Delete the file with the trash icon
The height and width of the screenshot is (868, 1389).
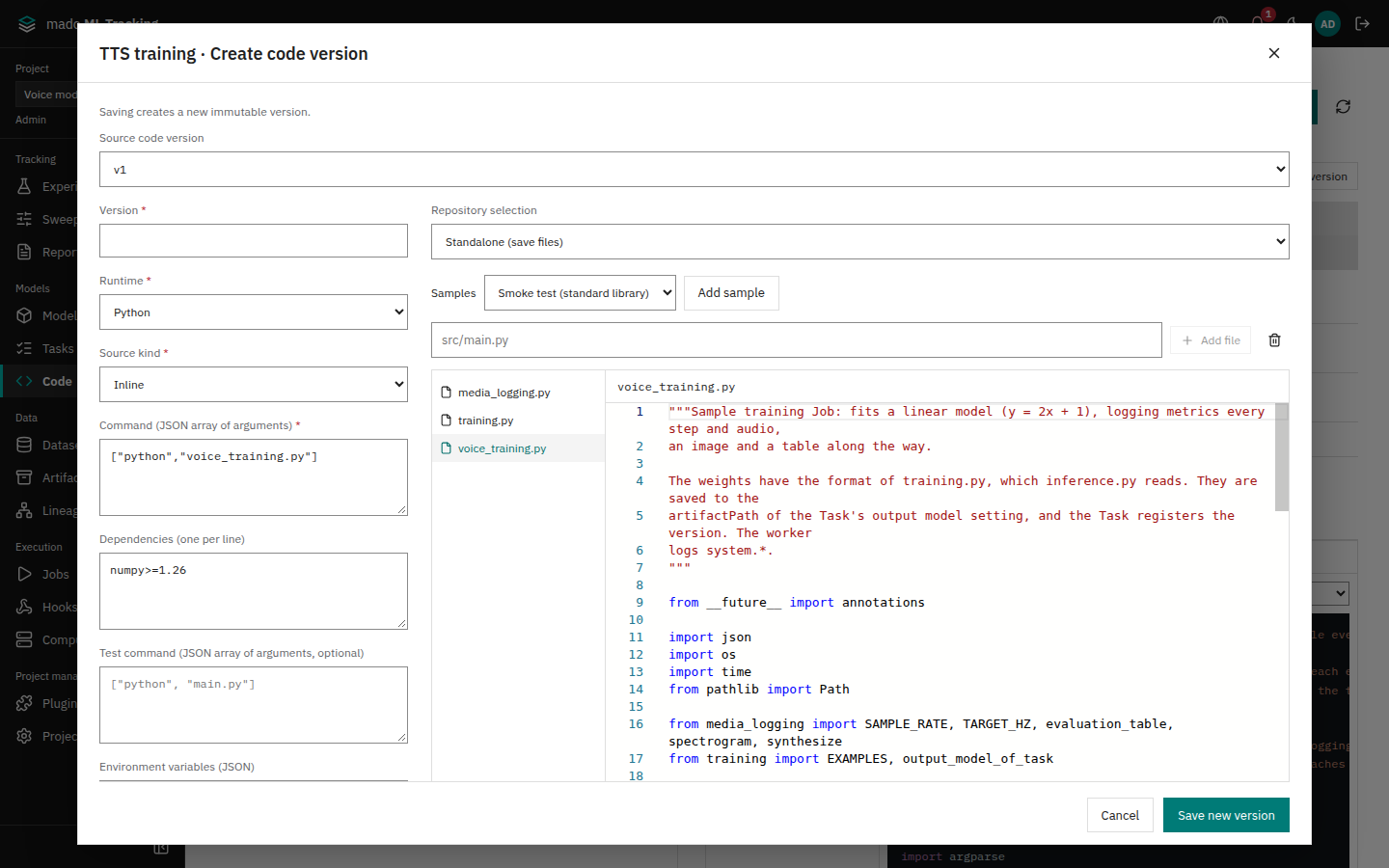[x=1274, y=340]
